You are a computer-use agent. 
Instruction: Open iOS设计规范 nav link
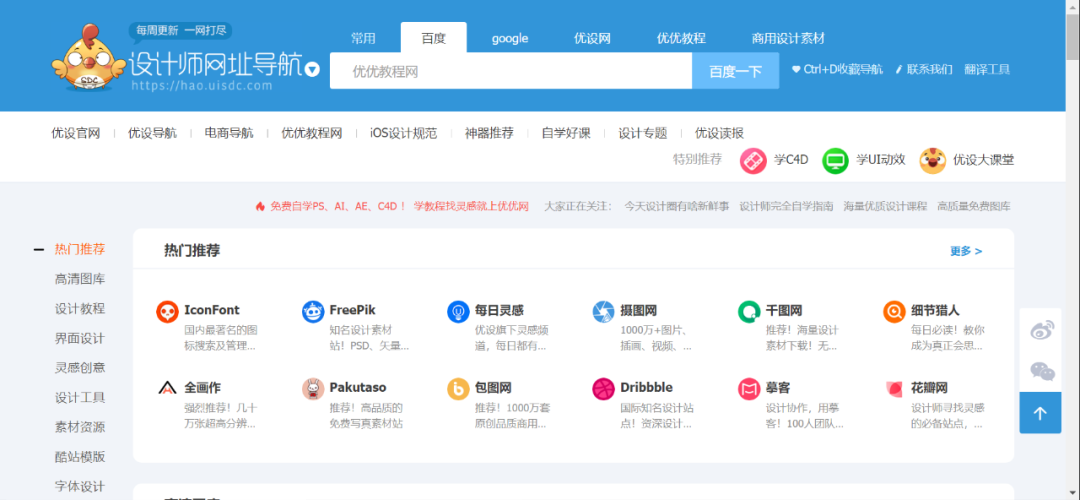click(404, 134)
